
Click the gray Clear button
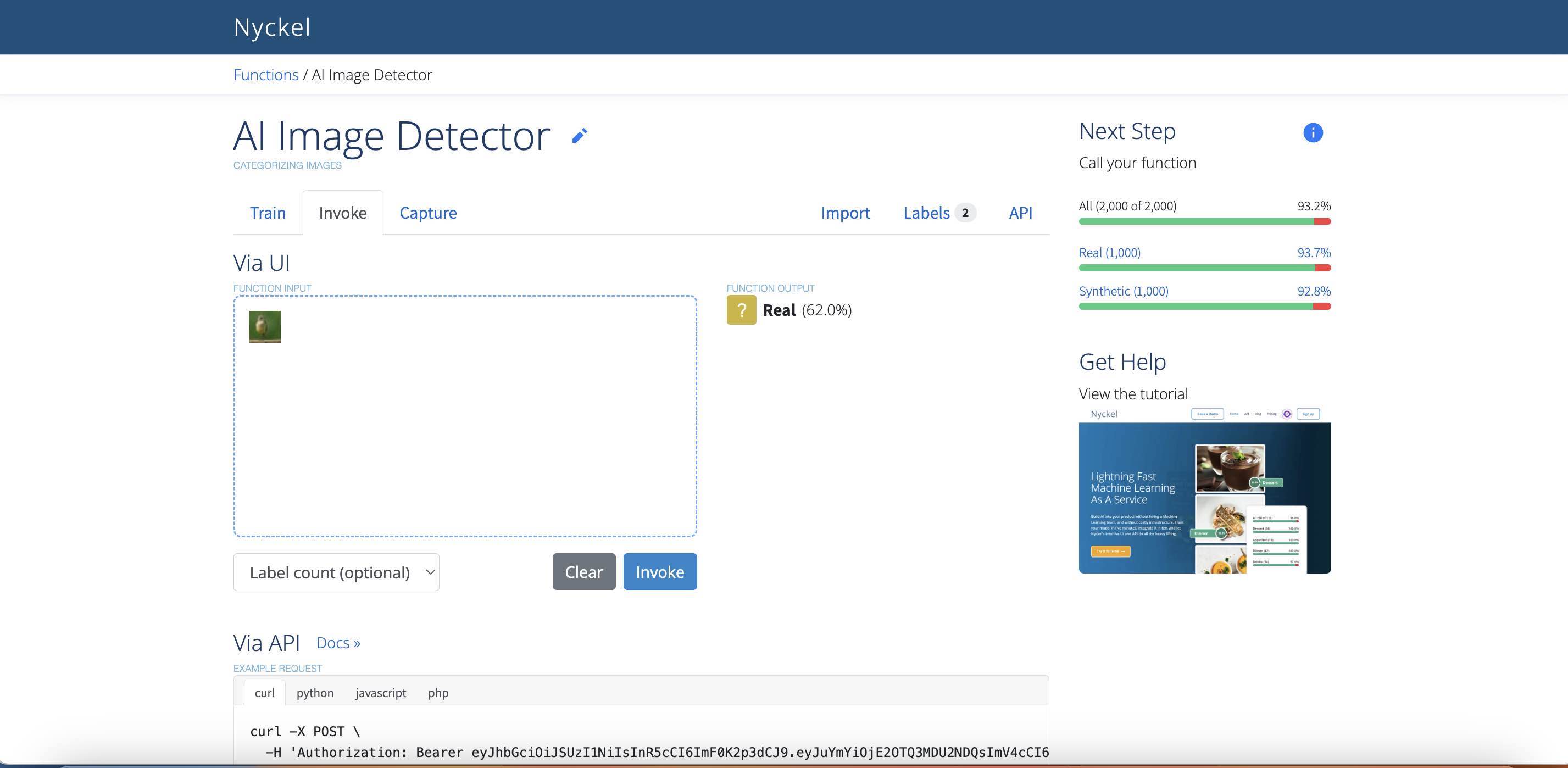point(583,571)
